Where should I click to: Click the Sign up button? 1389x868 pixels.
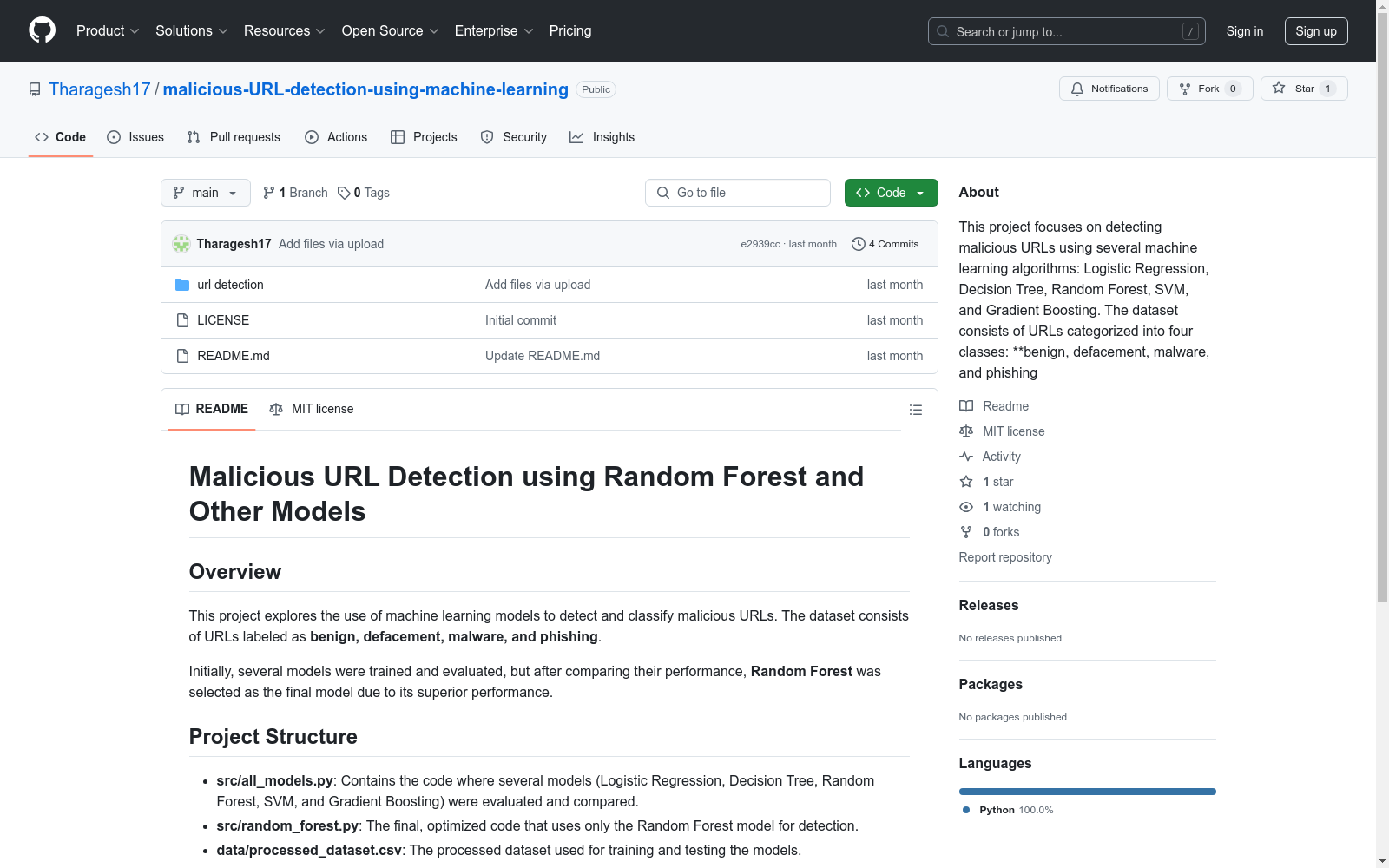(x=1316, y=31)
